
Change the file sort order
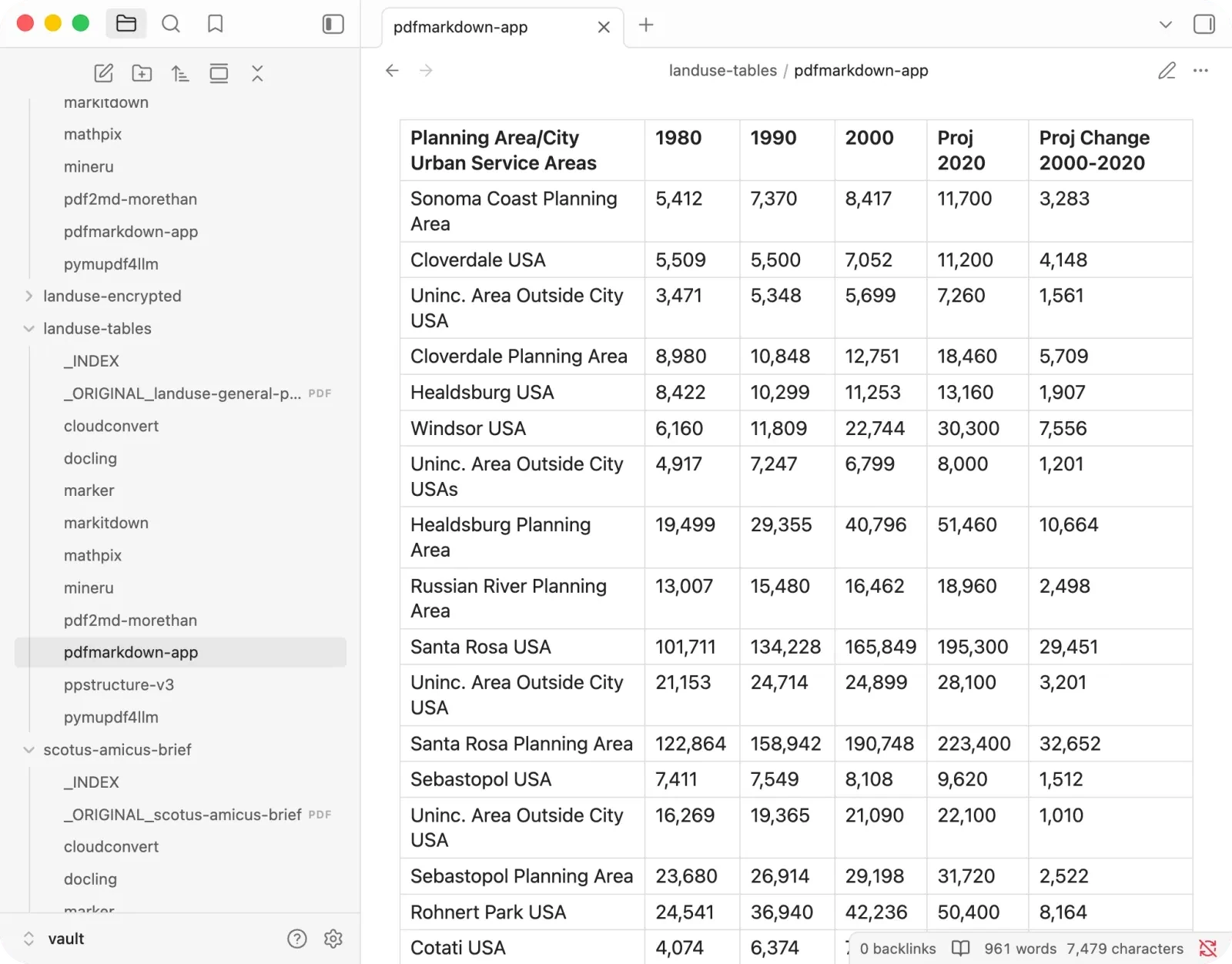click(180, 73)
